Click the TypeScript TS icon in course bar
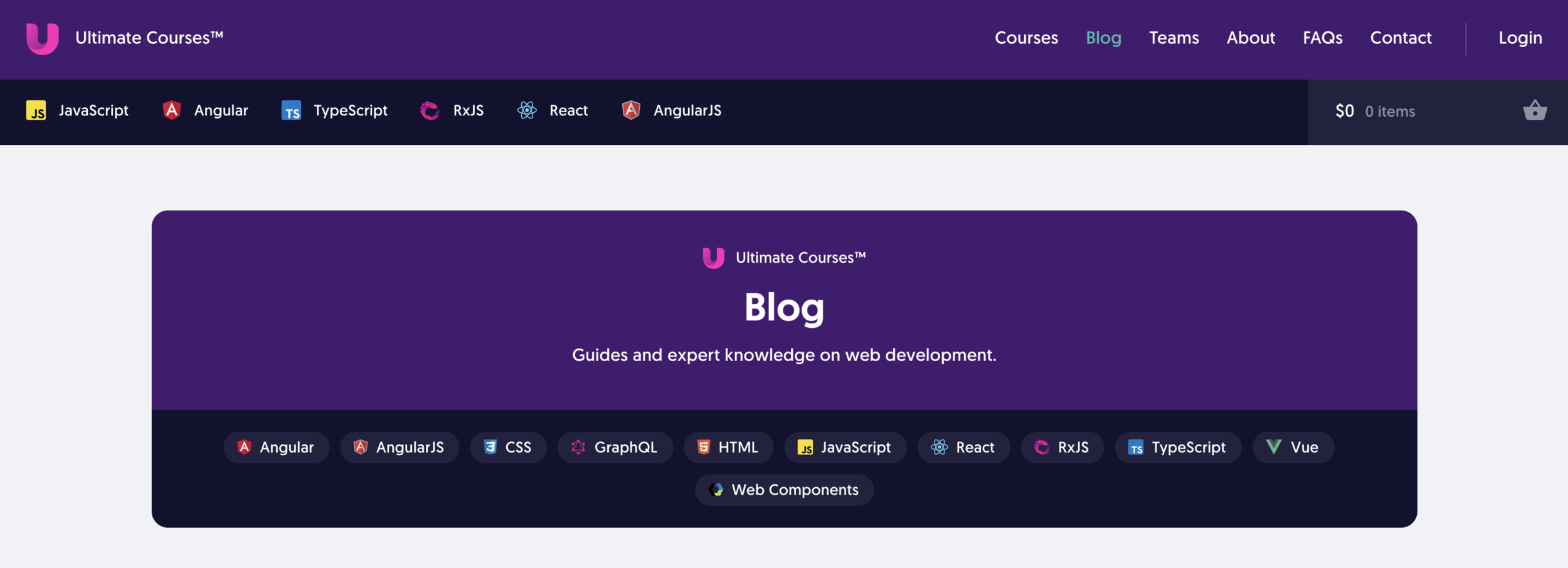 tap(291, 110)
